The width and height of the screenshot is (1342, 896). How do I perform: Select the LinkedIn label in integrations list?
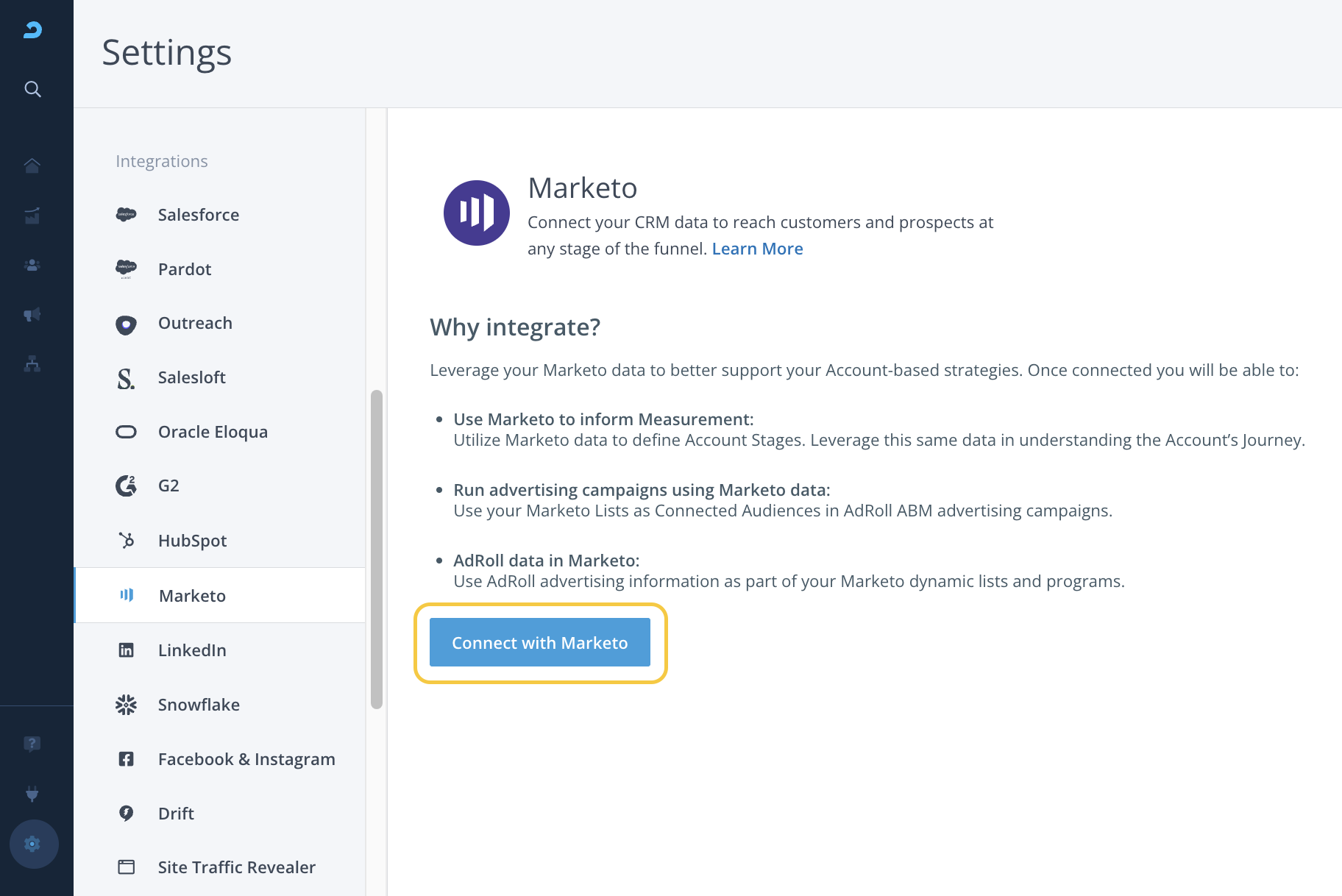click(x=192, y=650)
